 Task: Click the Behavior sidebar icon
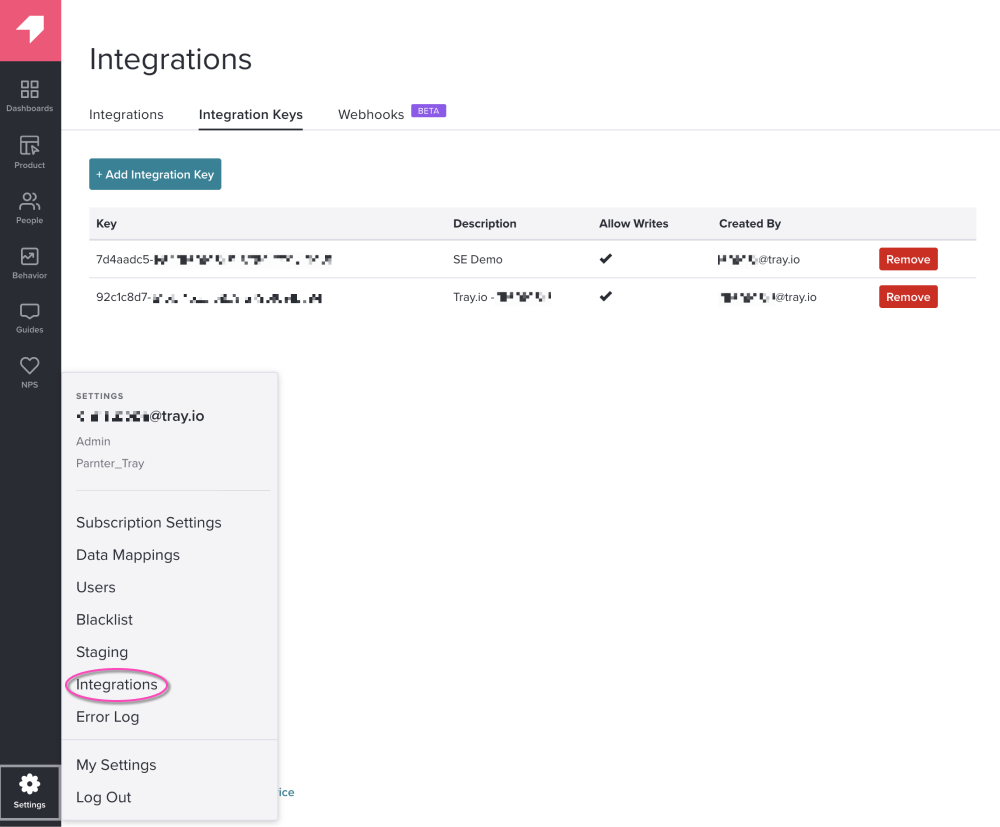point(29,258)
